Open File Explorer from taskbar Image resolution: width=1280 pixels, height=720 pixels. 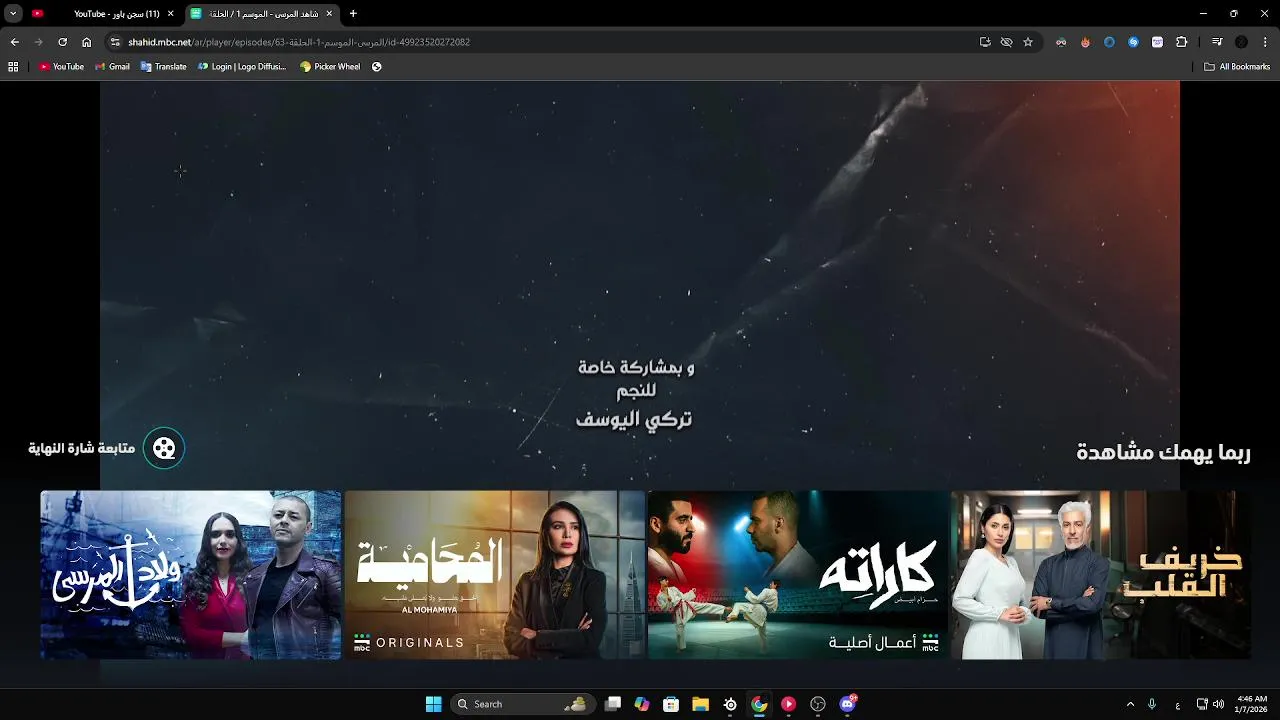[701, 704]
